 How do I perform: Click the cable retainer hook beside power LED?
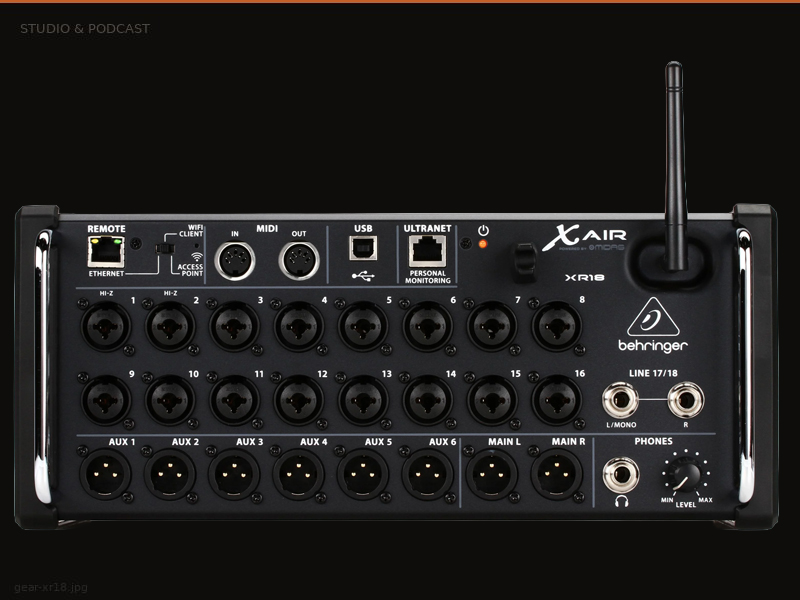tap(524, 262)
